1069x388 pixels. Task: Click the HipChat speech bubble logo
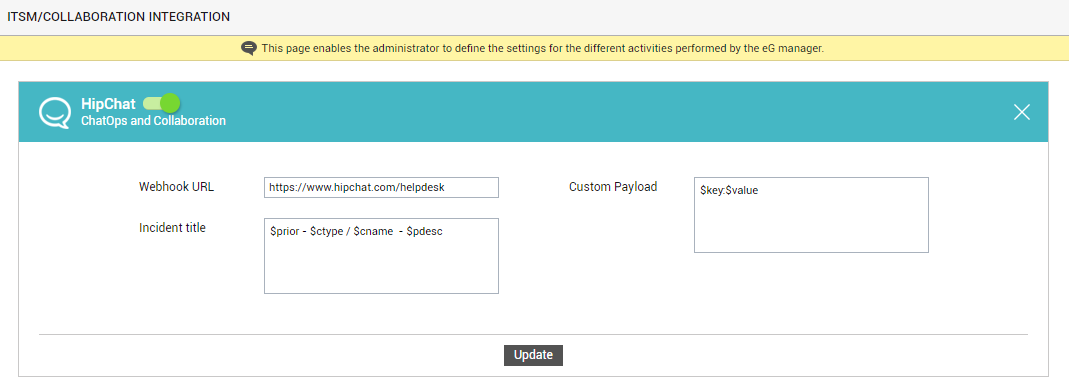[x=55, y=113]
